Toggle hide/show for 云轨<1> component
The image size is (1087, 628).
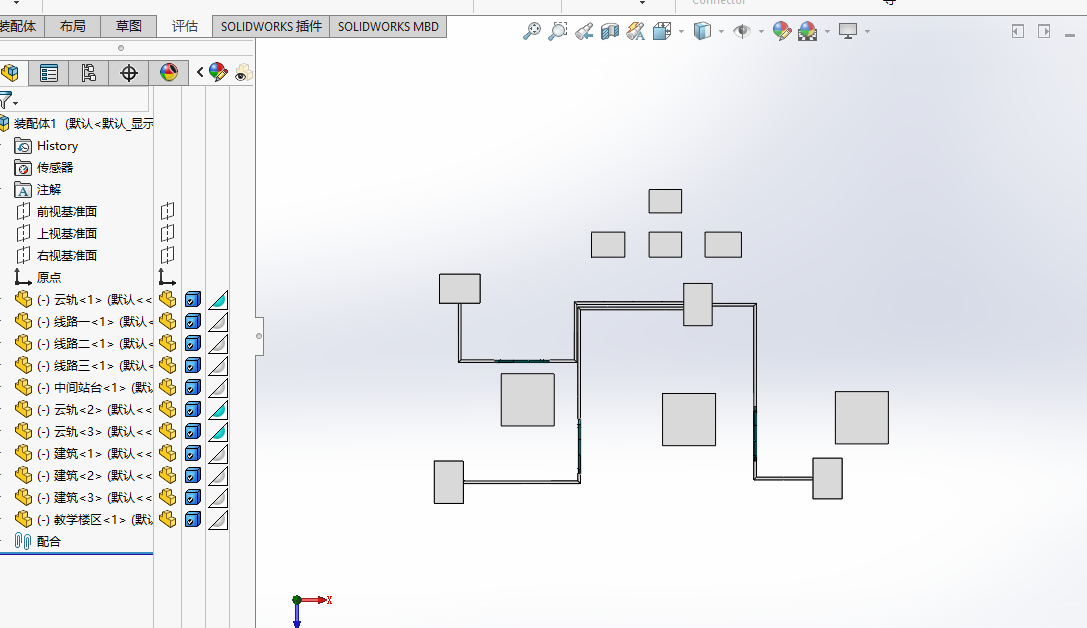[x=167, y=299]
